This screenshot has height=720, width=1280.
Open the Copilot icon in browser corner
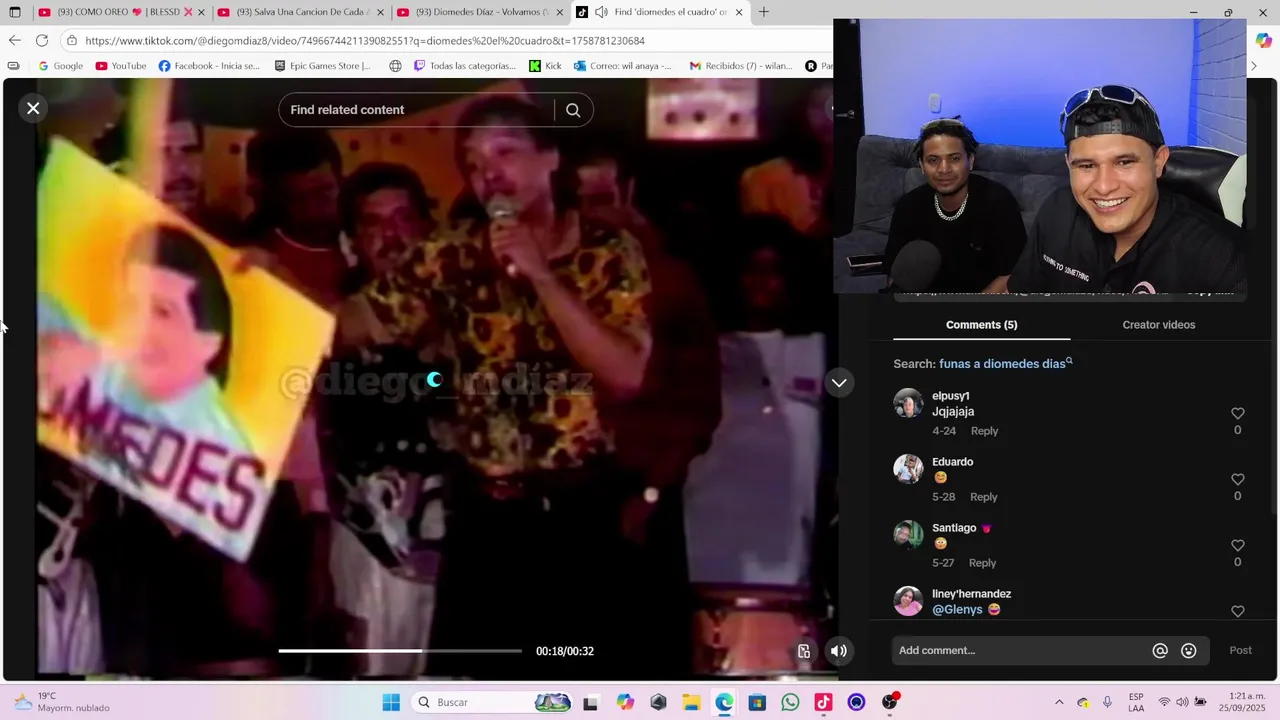pos(1264,41)
